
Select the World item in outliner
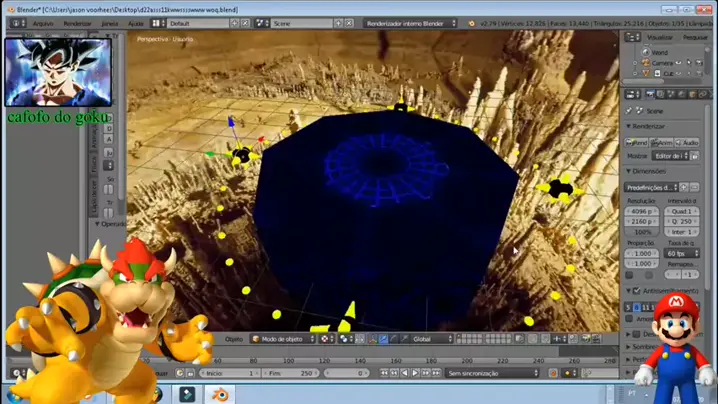655,52
